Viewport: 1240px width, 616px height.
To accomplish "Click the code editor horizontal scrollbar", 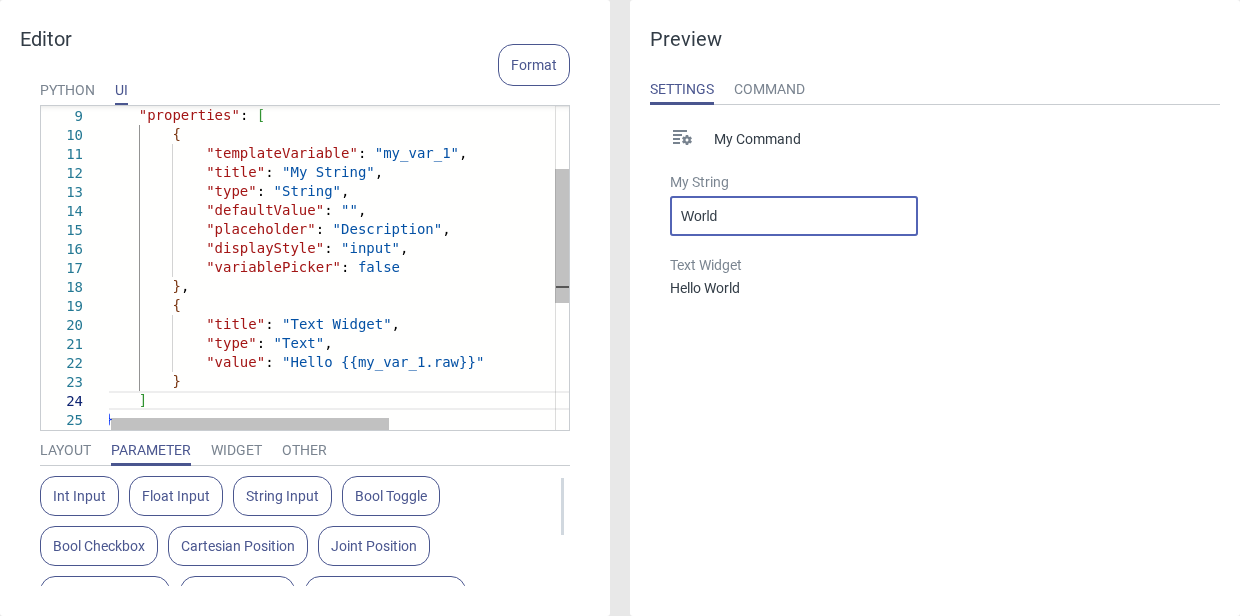I will (250, 424).
